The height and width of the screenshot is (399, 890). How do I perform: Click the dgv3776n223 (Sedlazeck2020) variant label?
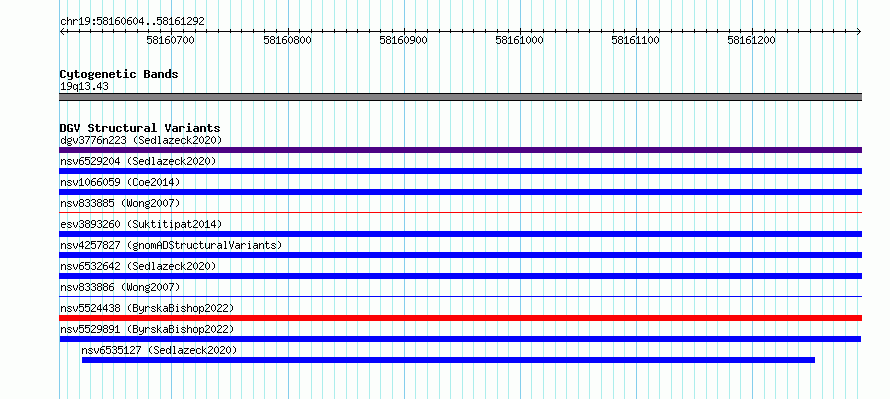[x=141, y=140]
